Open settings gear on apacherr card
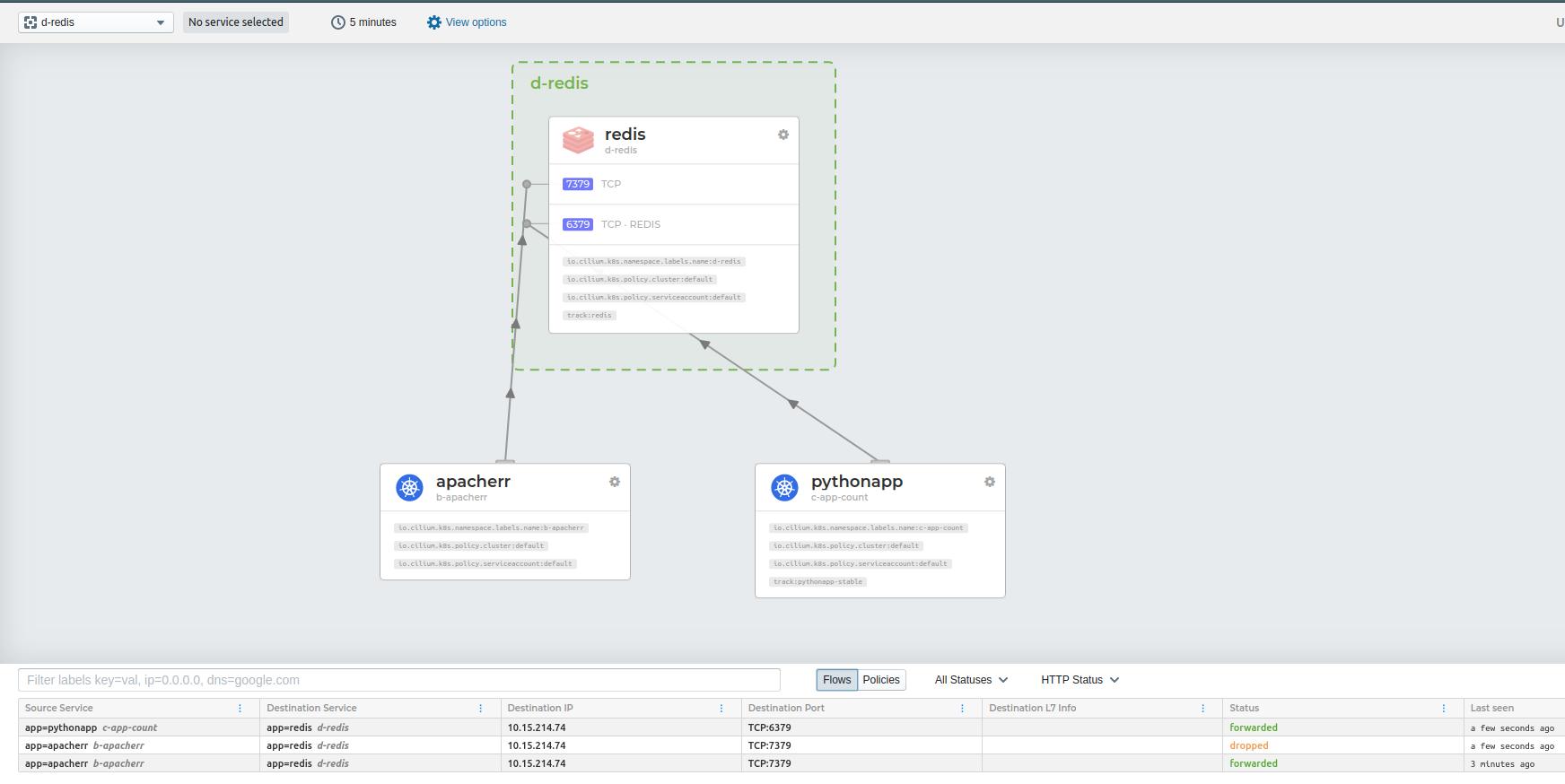 [x=615, y=482]
